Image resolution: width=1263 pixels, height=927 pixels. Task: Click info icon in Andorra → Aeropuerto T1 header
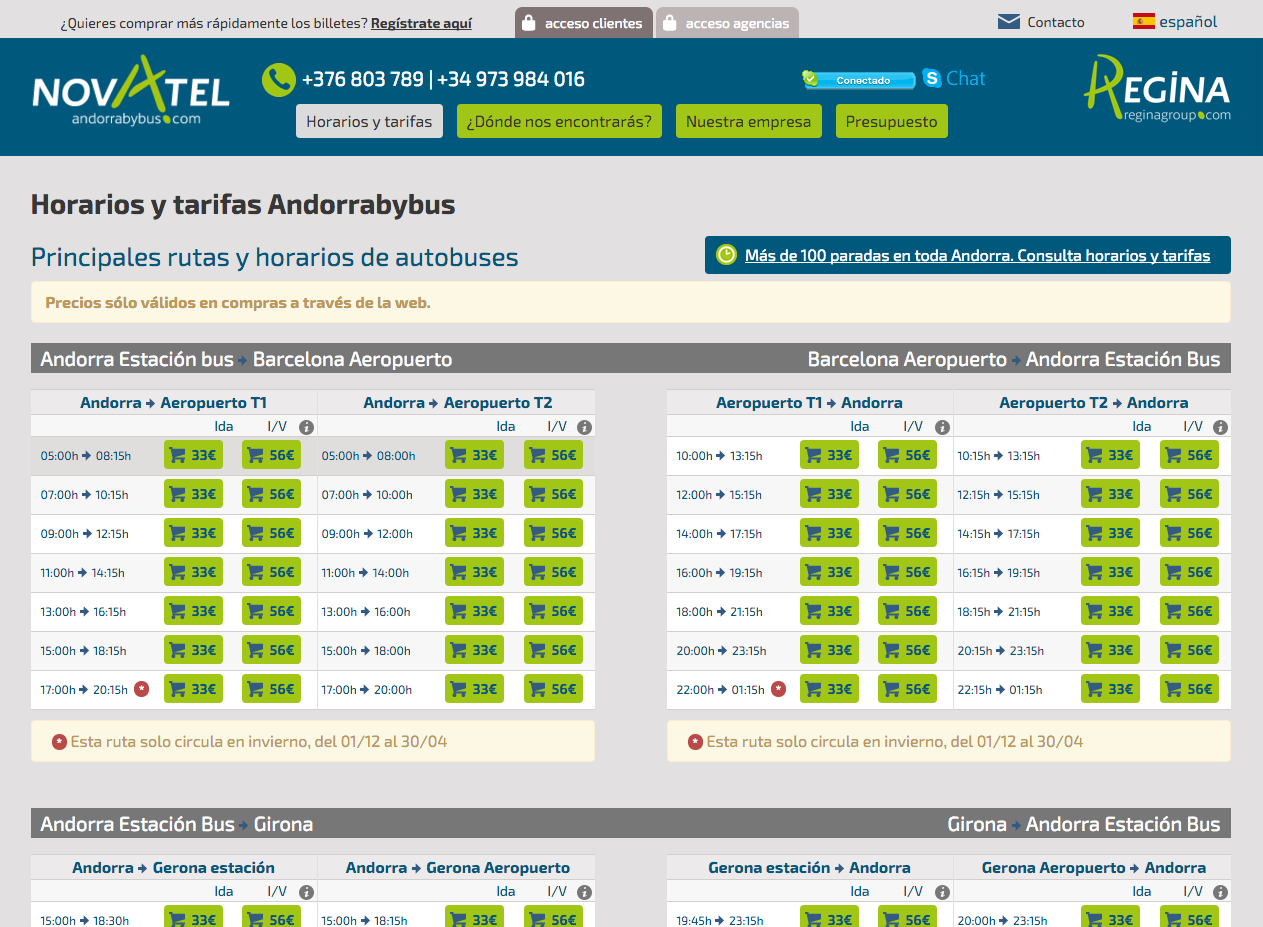coord(307,427)
